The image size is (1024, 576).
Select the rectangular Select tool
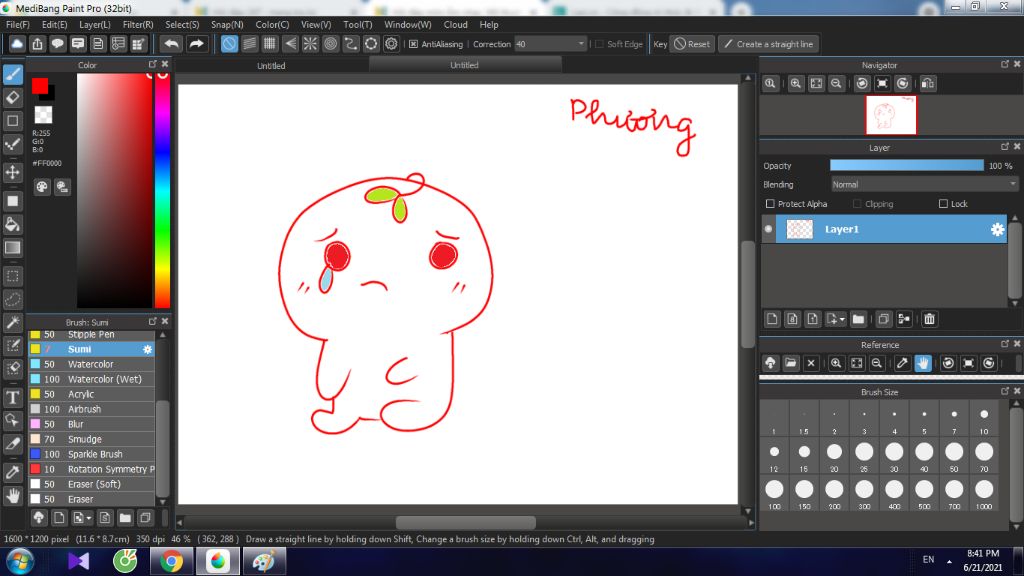(x=12, y=276)
